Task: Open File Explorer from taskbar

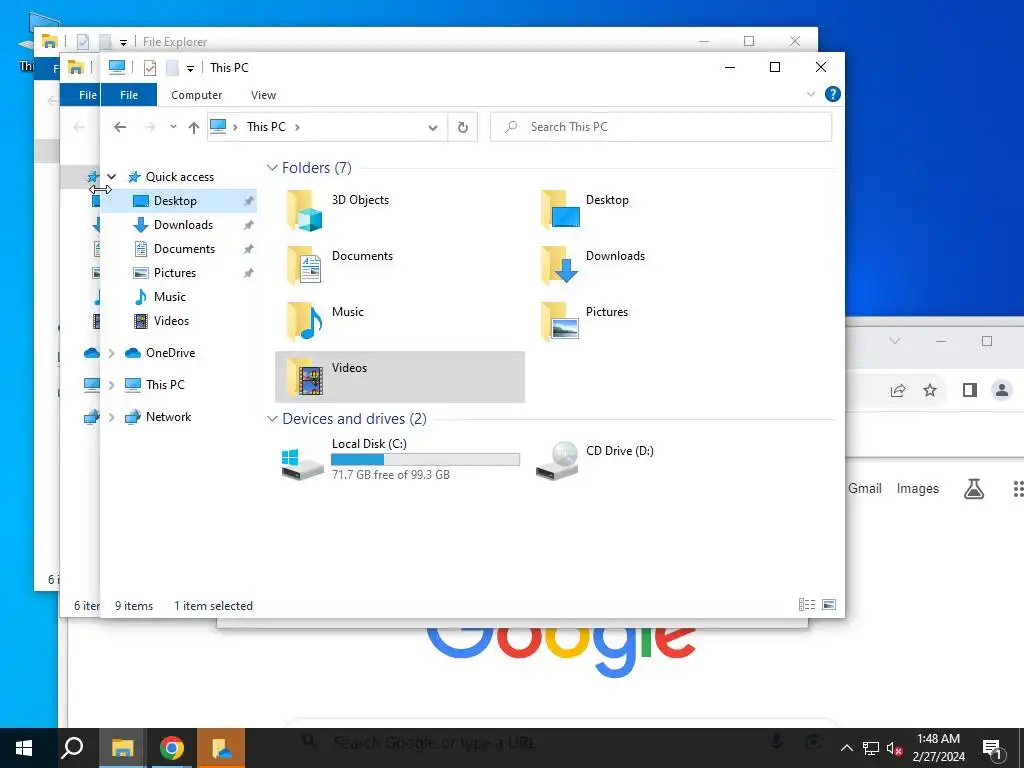Action: coord(122,748)
